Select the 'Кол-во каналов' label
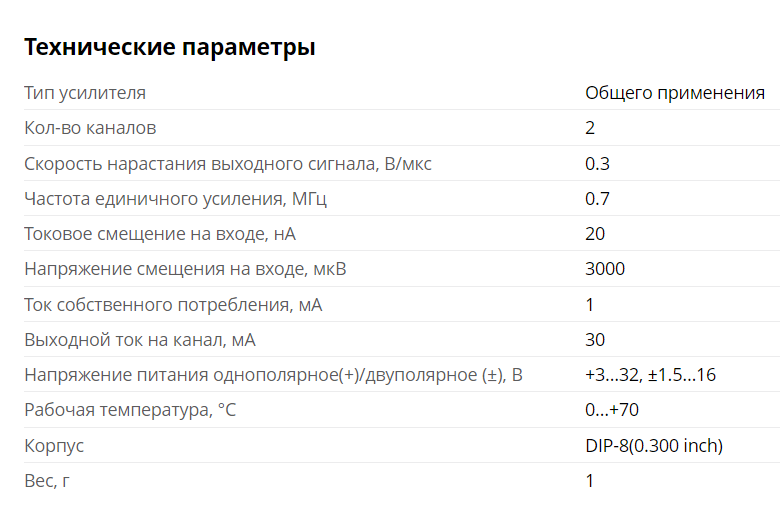780x506 pixels. (x=90, y=128)
